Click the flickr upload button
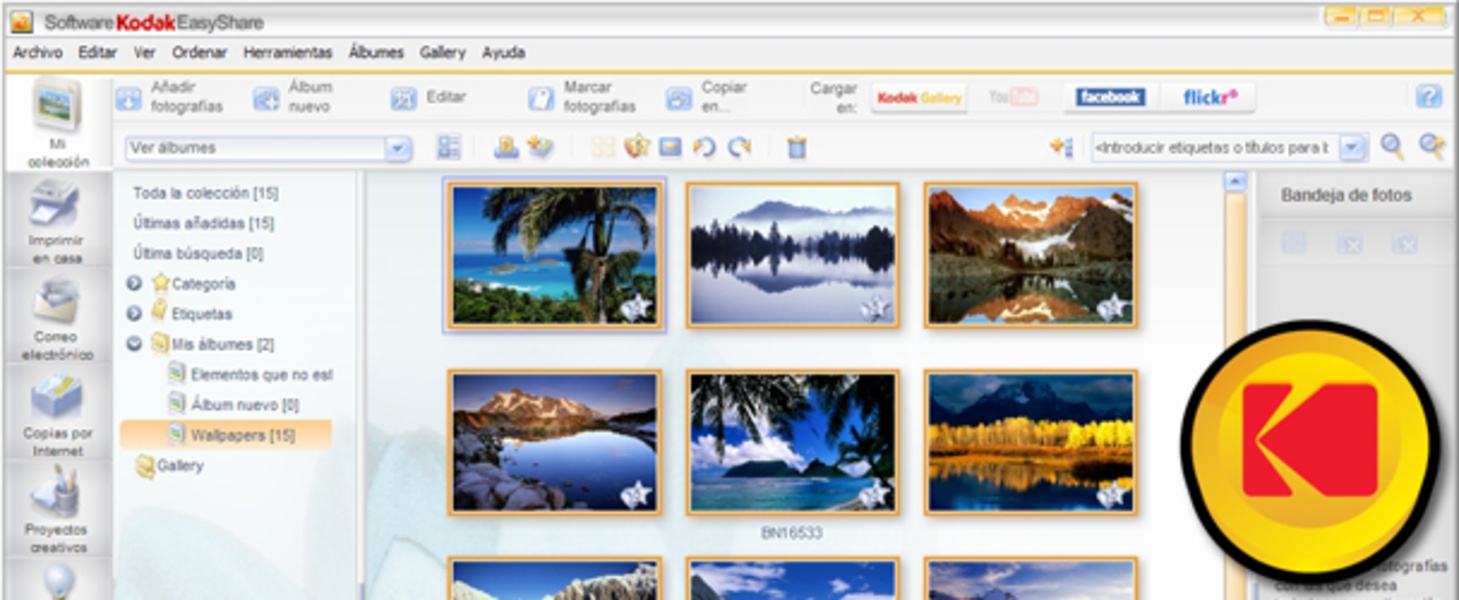This screenshot has width=1459, height=600. (x=1210, y=97)
